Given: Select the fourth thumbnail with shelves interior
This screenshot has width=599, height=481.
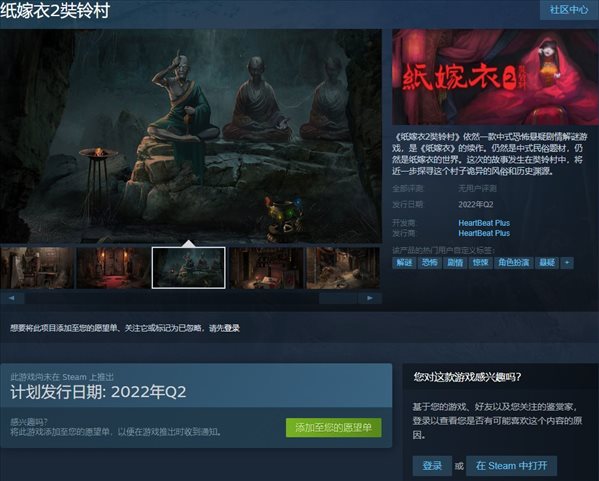Looking at the screenshot, I should pos(267,268).
